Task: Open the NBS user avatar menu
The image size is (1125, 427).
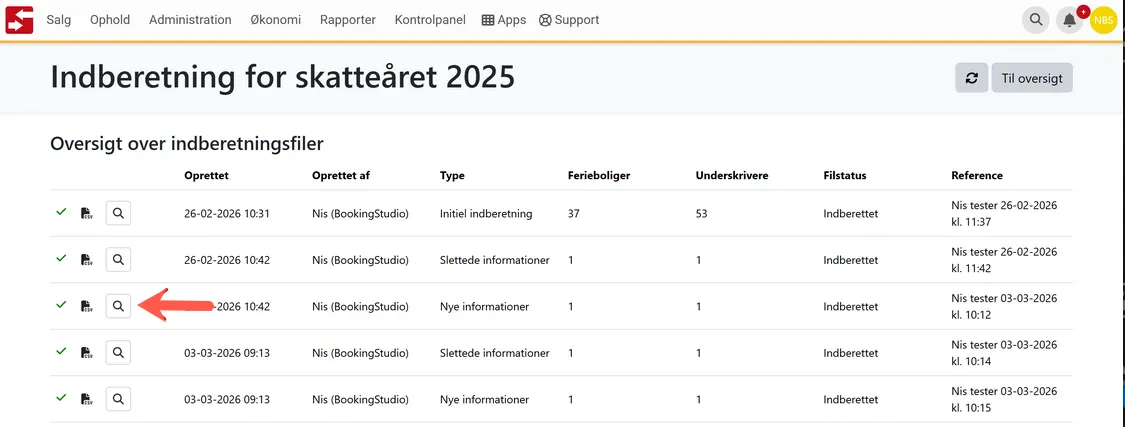Action: 1103,20
